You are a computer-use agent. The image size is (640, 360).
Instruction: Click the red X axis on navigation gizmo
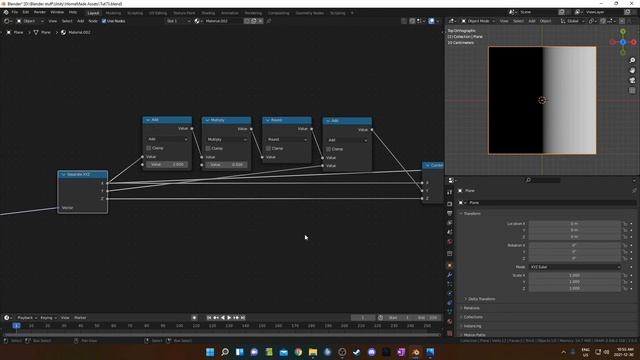coord(633,42)
